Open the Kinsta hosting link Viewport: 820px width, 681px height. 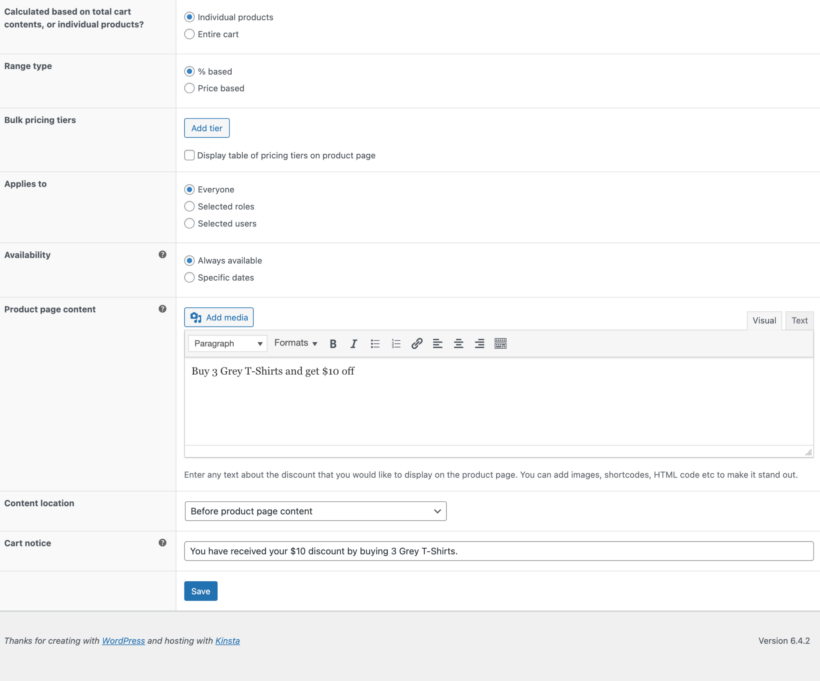coord(227,640)
